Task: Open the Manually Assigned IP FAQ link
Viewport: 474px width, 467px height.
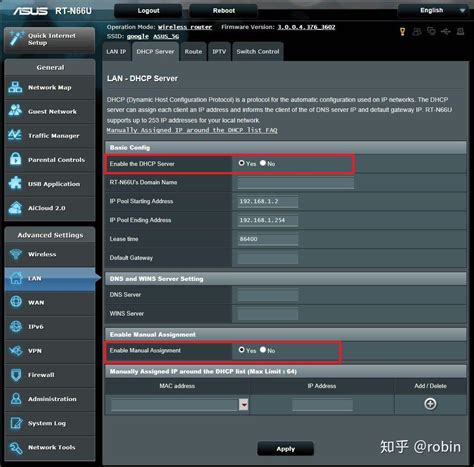Action: pos(192,130)
